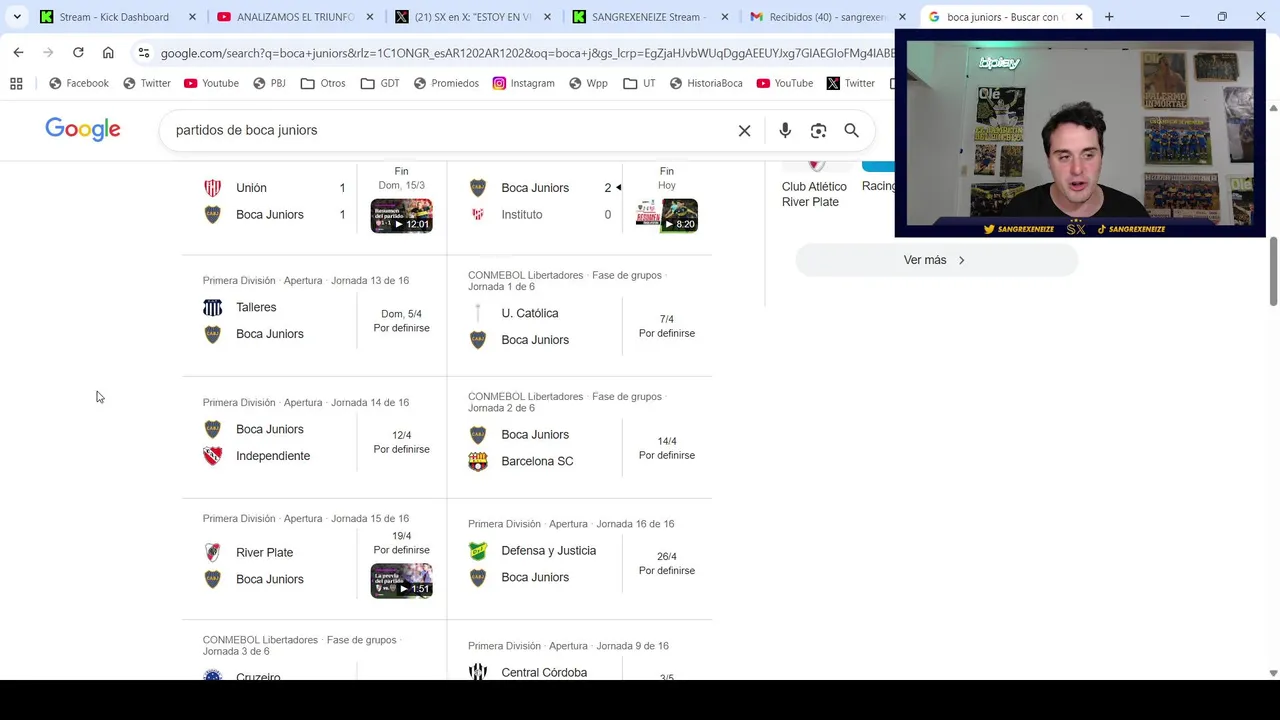Open Club Atlético River Plate card

(x=814, y=185)
